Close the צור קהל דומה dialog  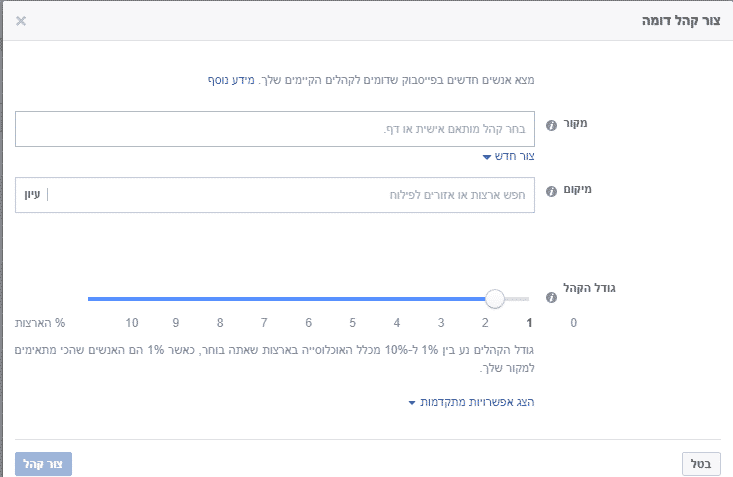21,21
